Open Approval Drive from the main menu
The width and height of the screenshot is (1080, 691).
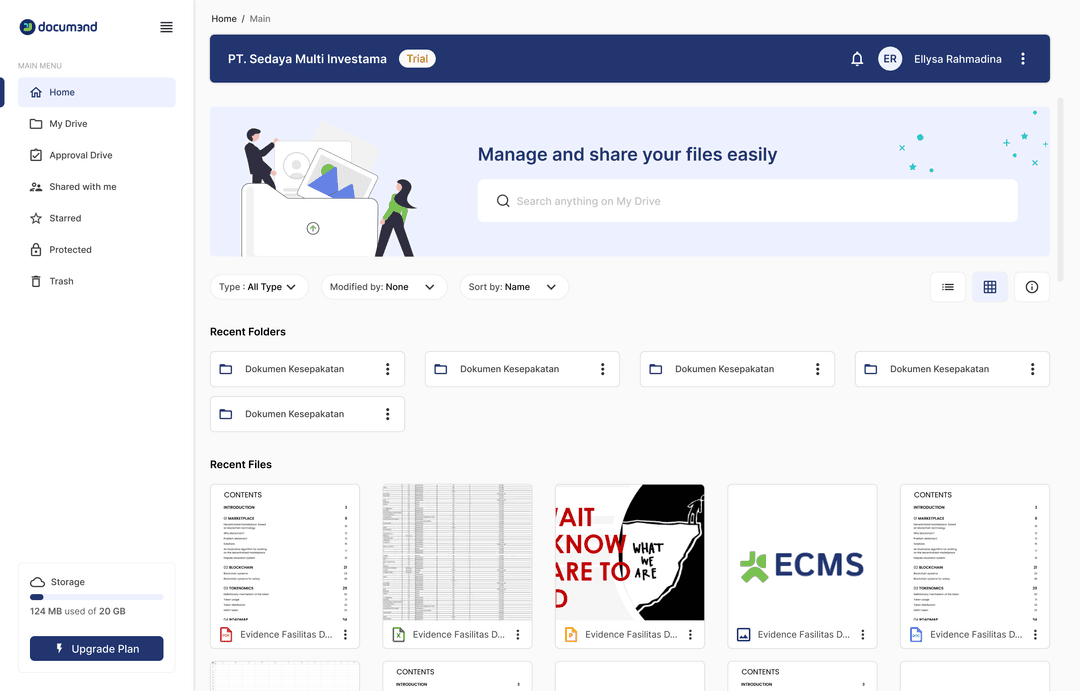(x=80, y=155)
